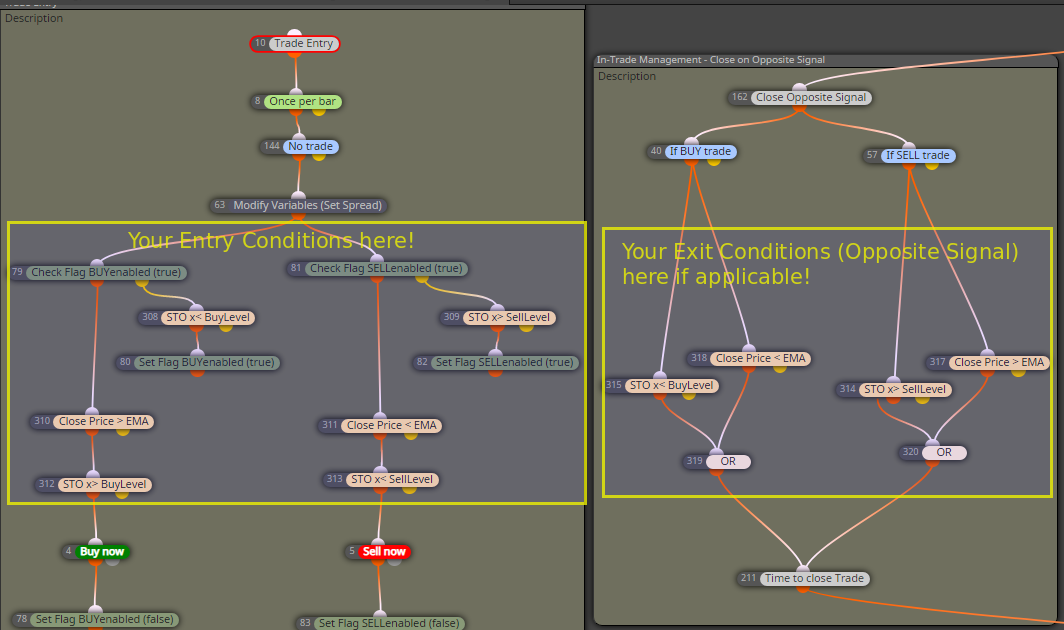Click the 'Your Exit Conditions (Opposite Signal)' label
The image size is (1064, 630).
[820, 252]
